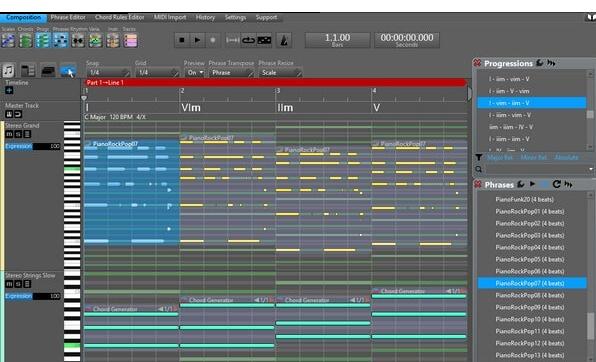Screen dimensions: 596x362
Task: Select the stacked layers mode icon
Action: tap(48, 71)
